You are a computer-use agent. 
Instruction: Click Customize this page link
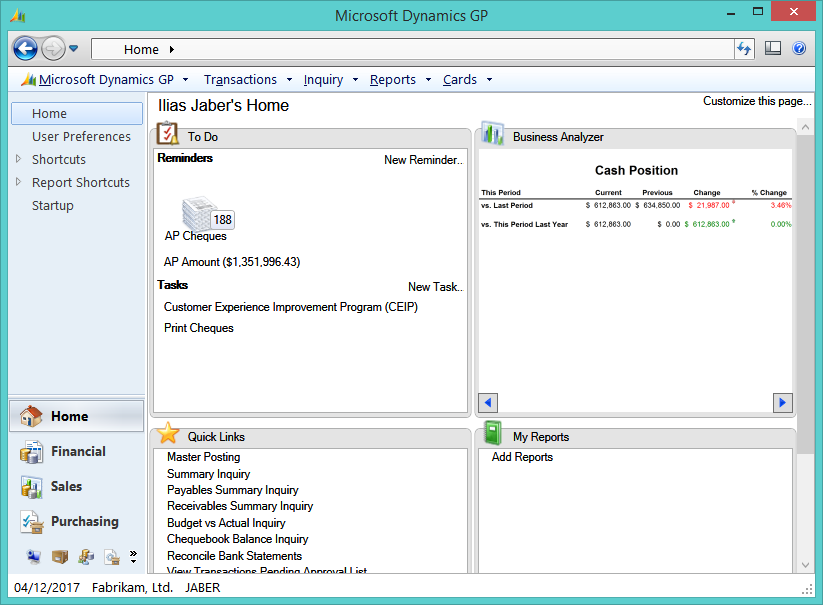click(757, 101)
